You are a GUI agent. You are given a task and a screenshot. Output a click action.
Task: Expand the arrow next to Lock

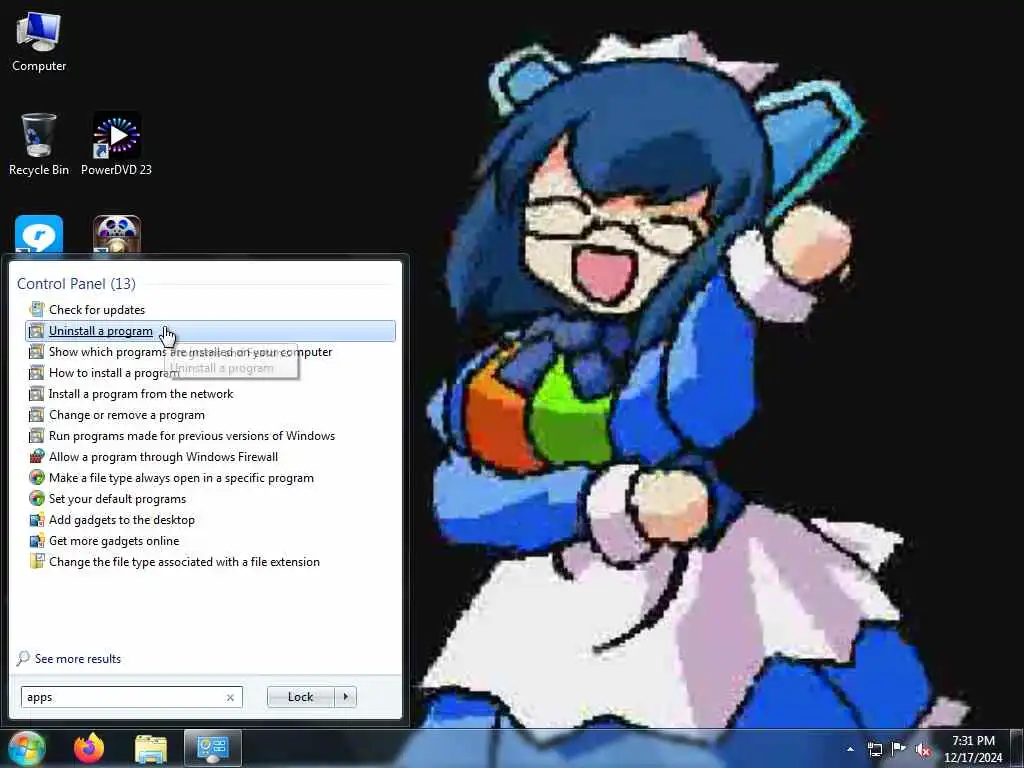click(x=345, y=697)
